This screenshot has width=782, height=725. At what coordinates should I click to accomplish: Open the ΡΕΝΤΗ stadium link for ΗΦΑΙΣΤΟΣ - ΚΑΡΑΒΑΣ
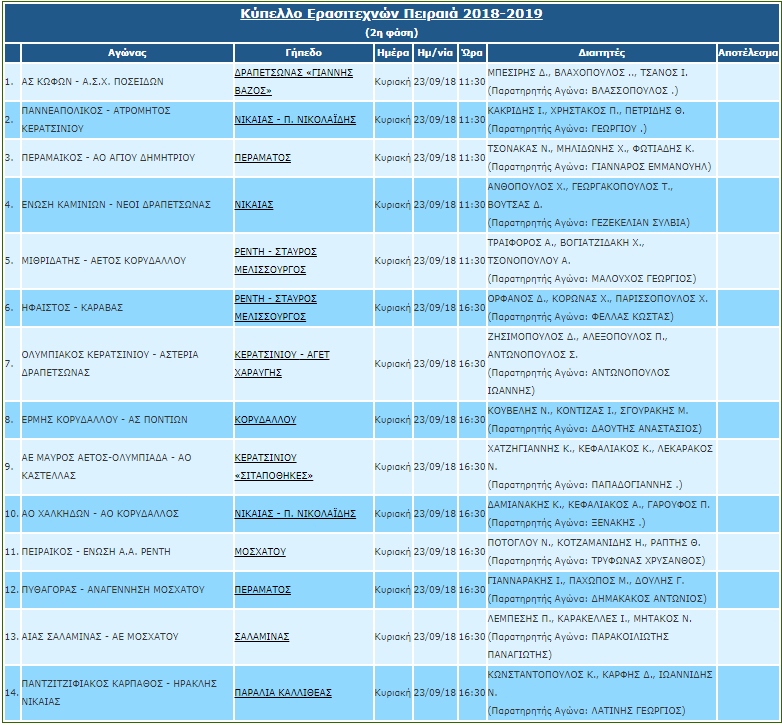275,299
